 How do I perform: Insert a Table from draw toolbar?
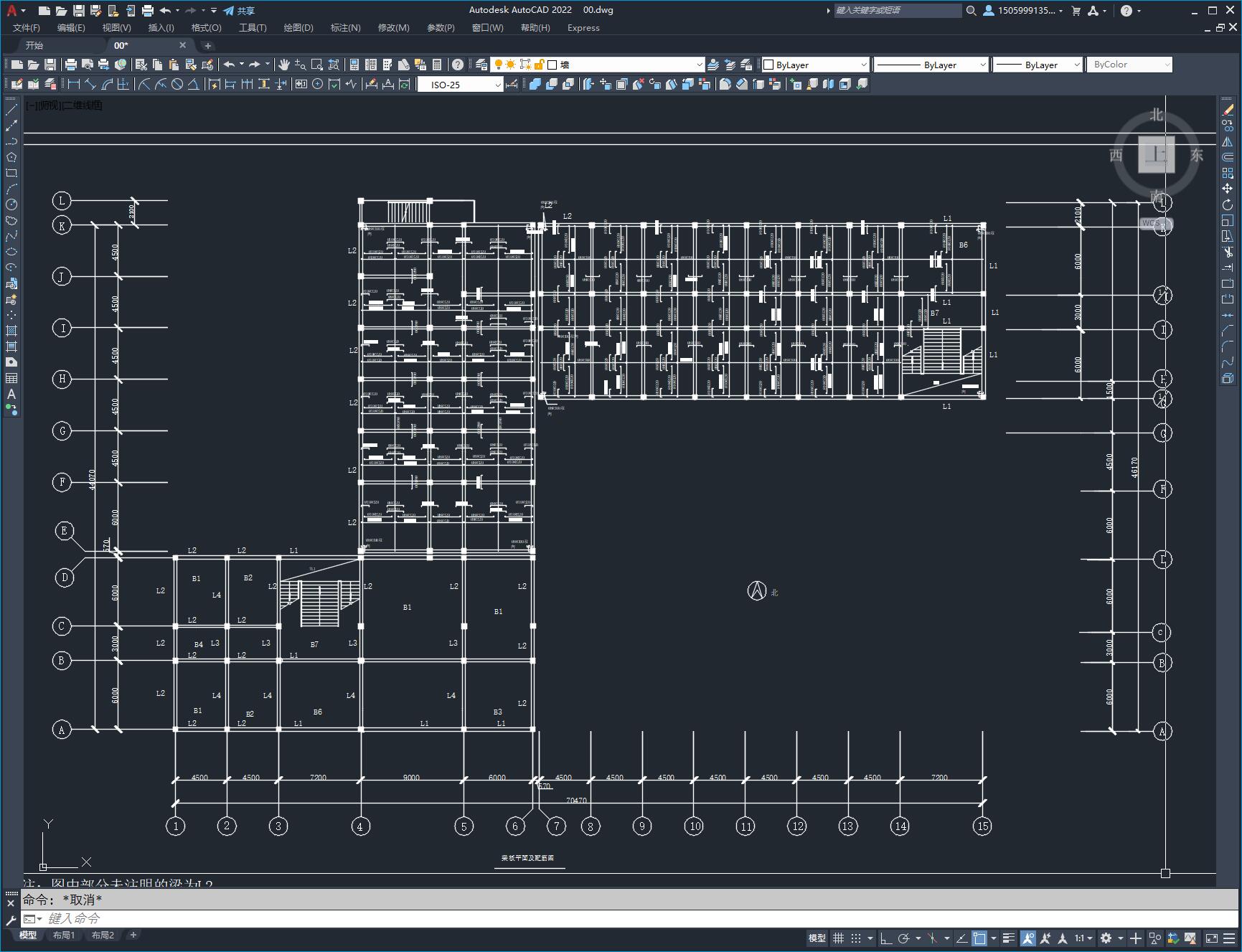pyautogui.click(x=11, y=378)
